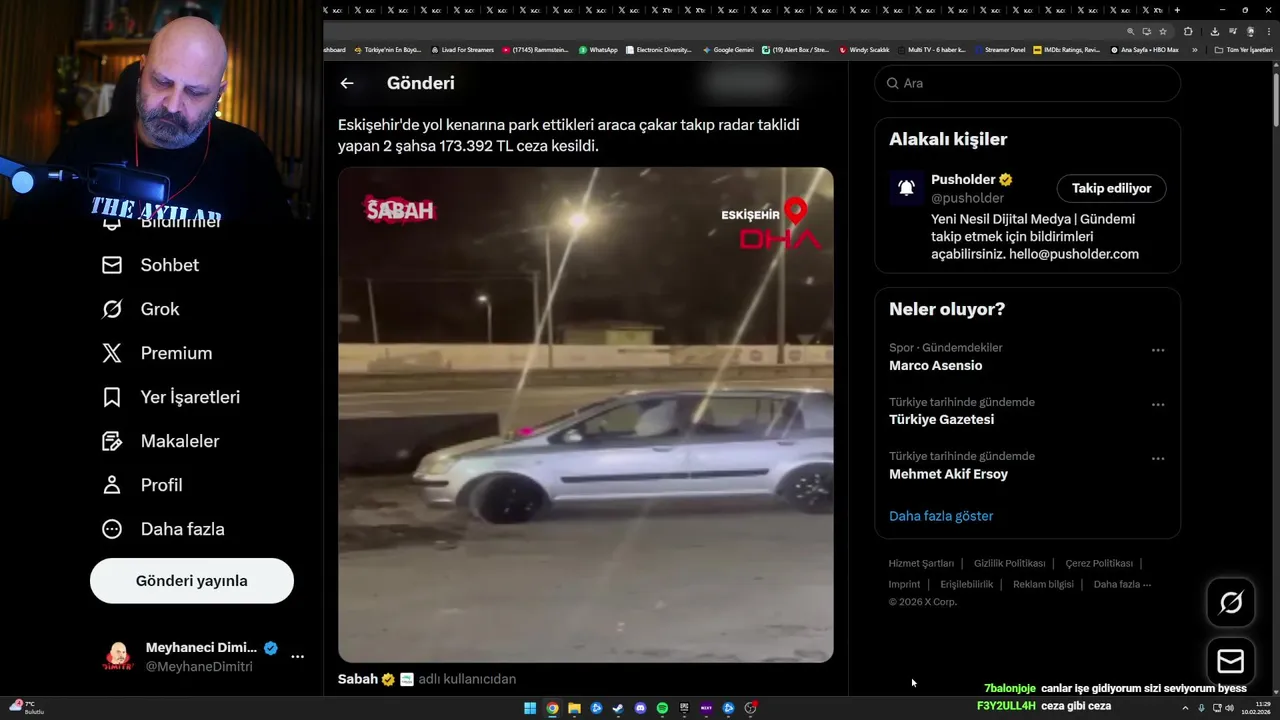Click the Meyhaneci Dimitri account avatar
This screenshot has height=720, width=1280.
118,657
